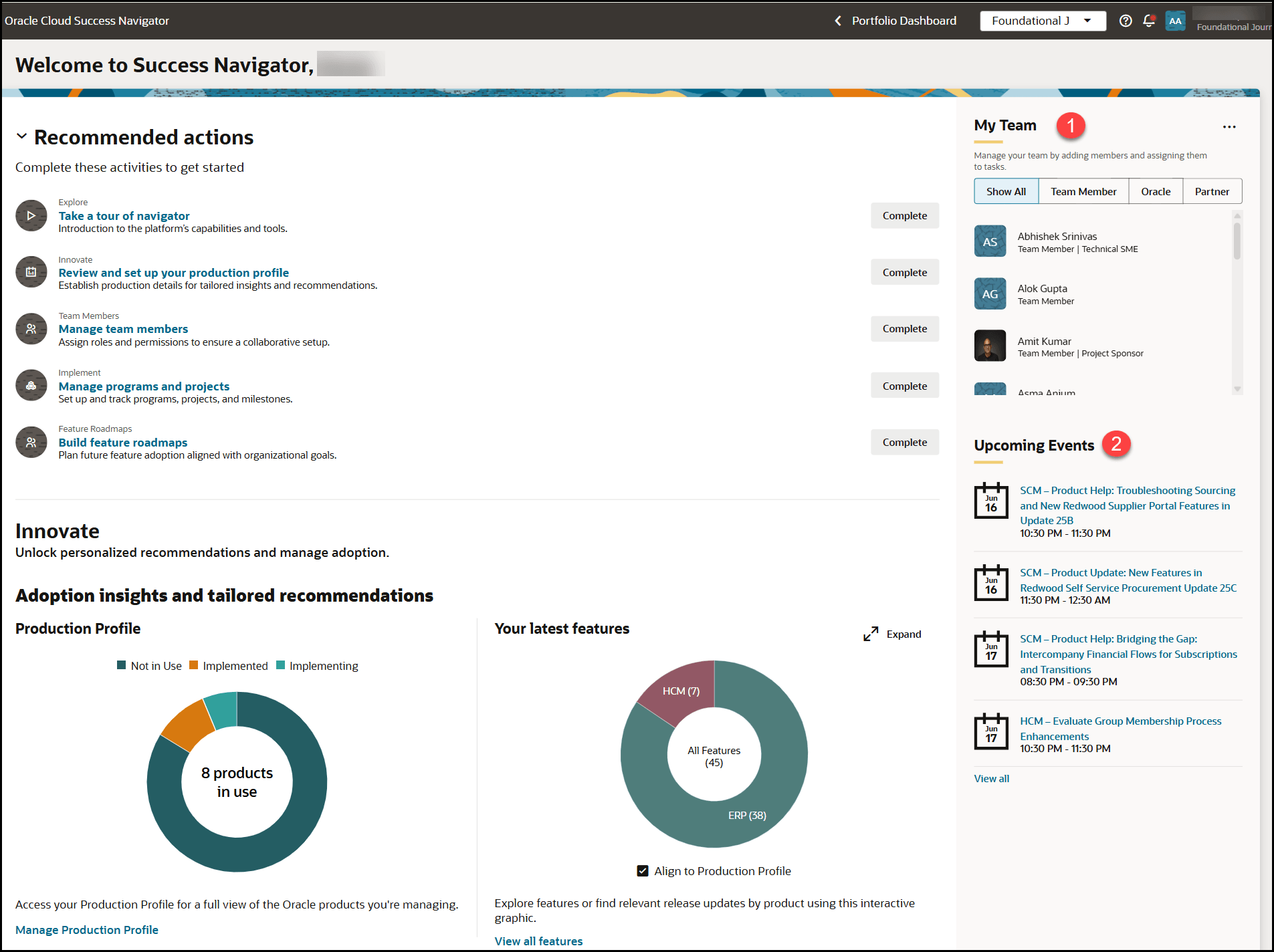Open Take a tour of navigator link
Viewport: 1274px width, 952px height.
124,216
